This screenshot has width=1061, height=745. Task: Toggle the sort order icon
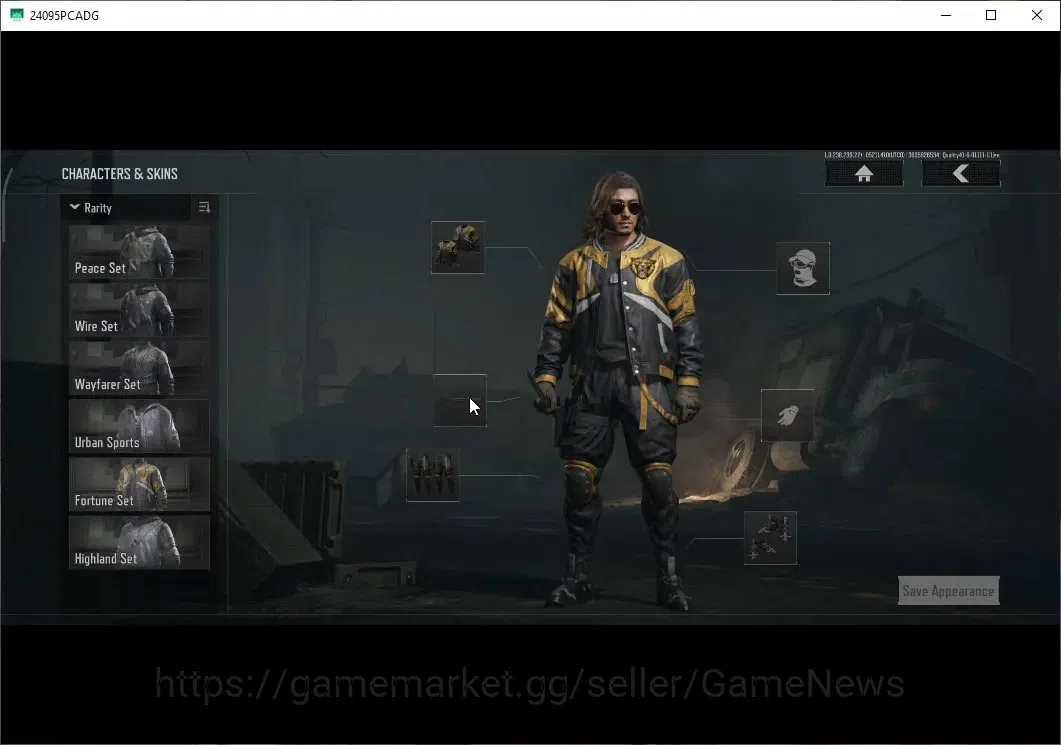204,208
